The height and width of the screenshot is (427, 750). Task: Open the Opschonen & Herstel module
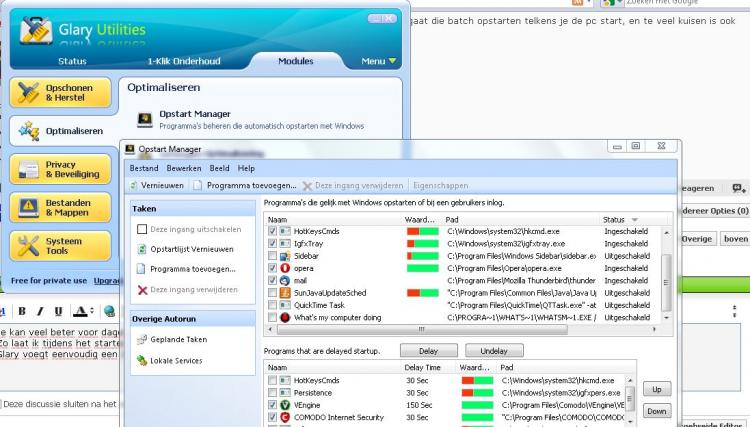[x=60, y=93]
